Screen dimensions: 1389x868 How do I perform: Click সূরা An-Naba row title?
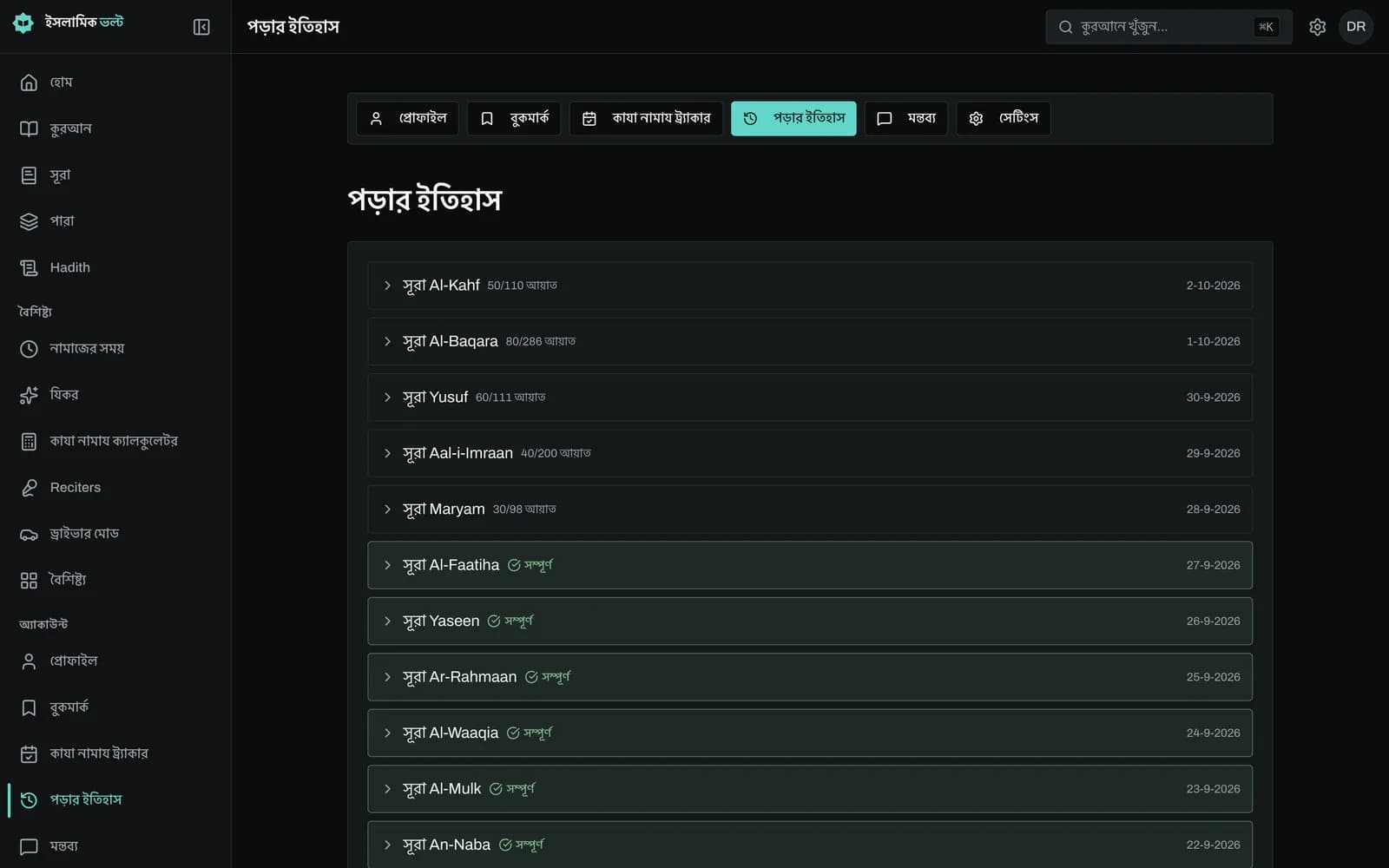point(446,845)
